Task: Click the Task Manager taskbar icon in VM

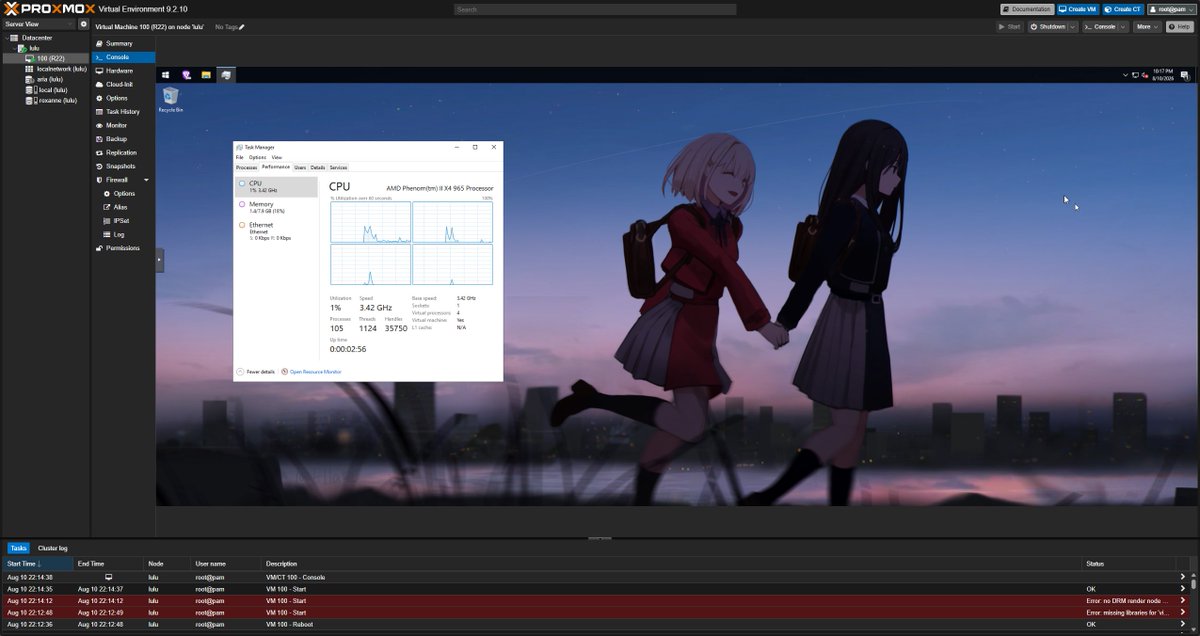Action: click(x=227, y=75)
